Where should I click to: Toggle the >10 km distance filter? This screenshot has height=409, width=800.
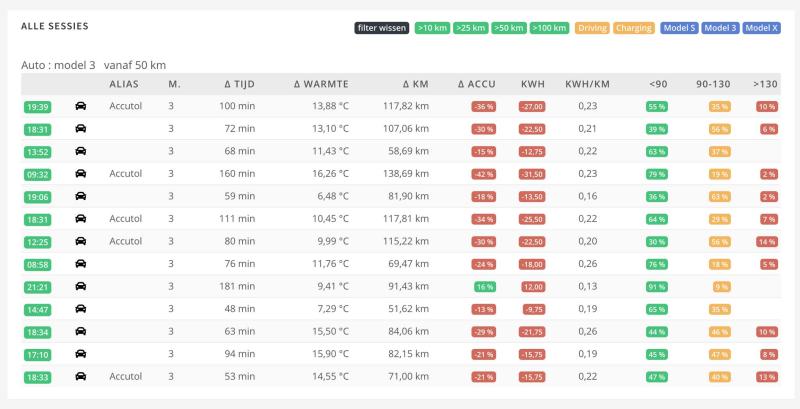[x=432, y=28]
